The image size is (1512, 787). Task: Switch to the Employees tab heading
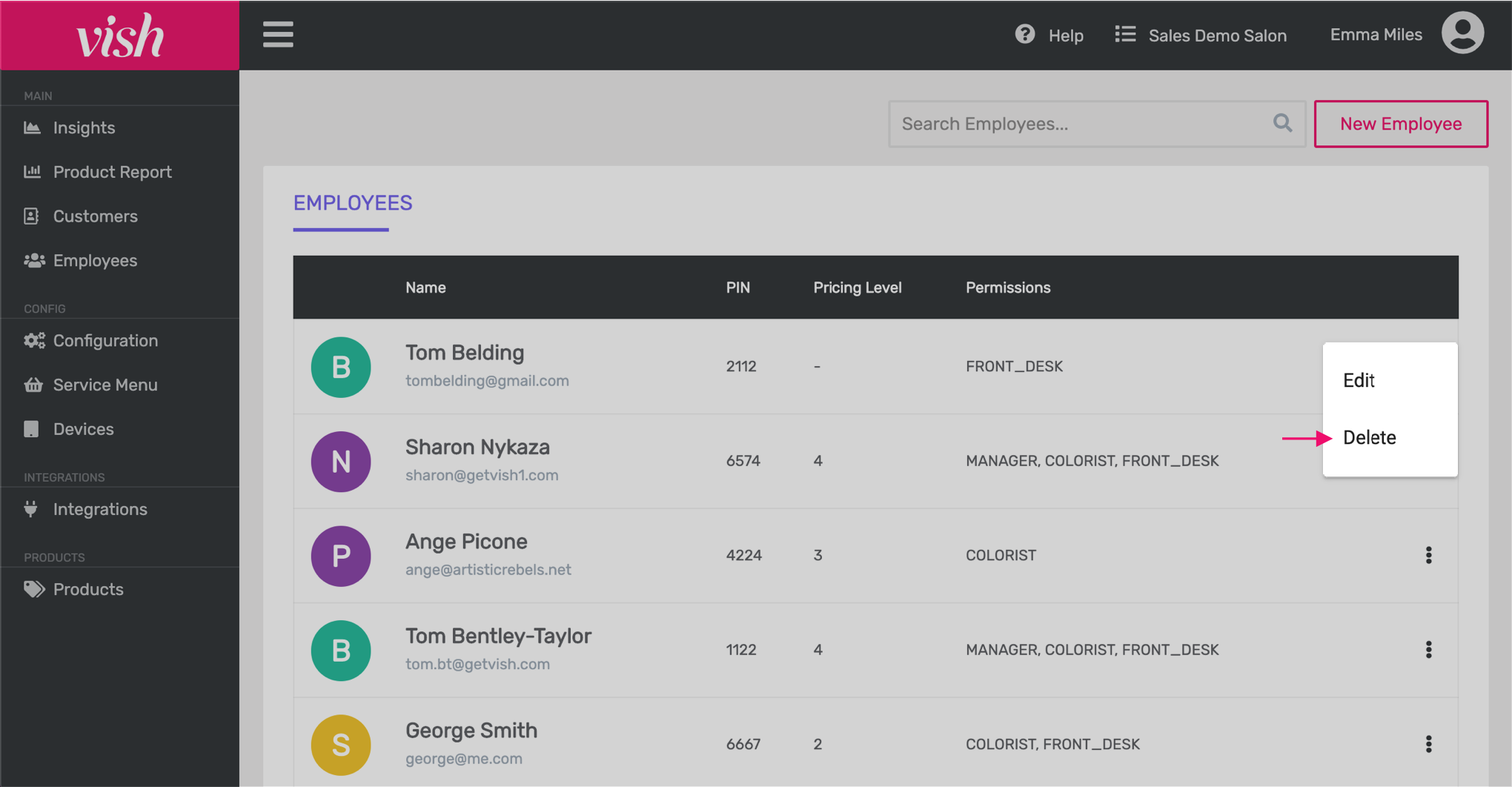pos(353,203)
